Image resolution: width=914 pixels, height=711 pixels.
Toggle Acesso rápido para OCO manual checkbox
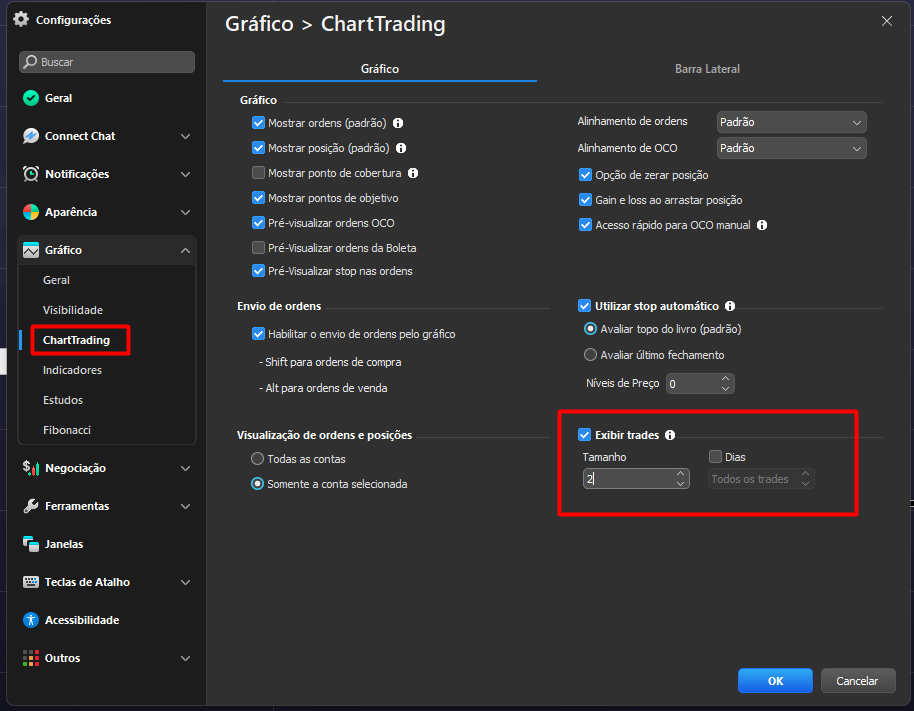coord(585,225)
